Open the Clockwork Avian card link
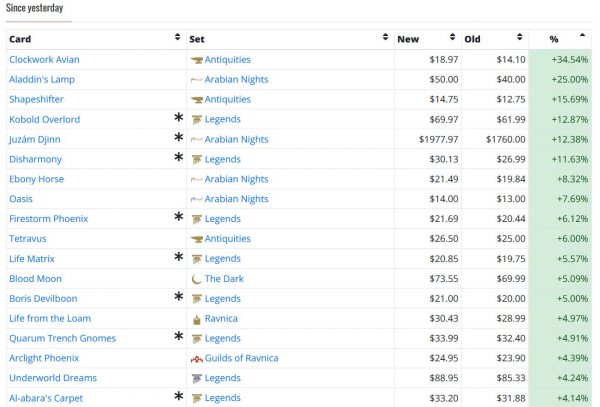 coord(44,60)
